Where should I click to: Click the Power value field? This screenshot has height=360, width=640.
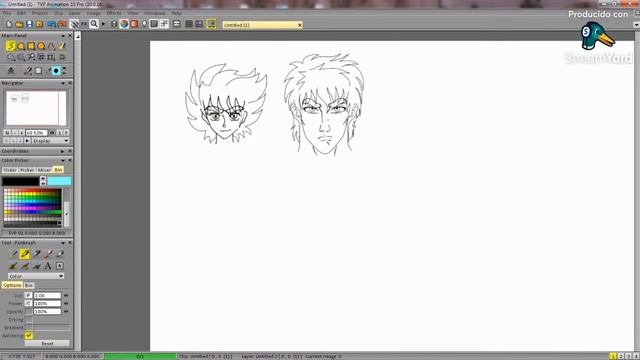point(47,303)
